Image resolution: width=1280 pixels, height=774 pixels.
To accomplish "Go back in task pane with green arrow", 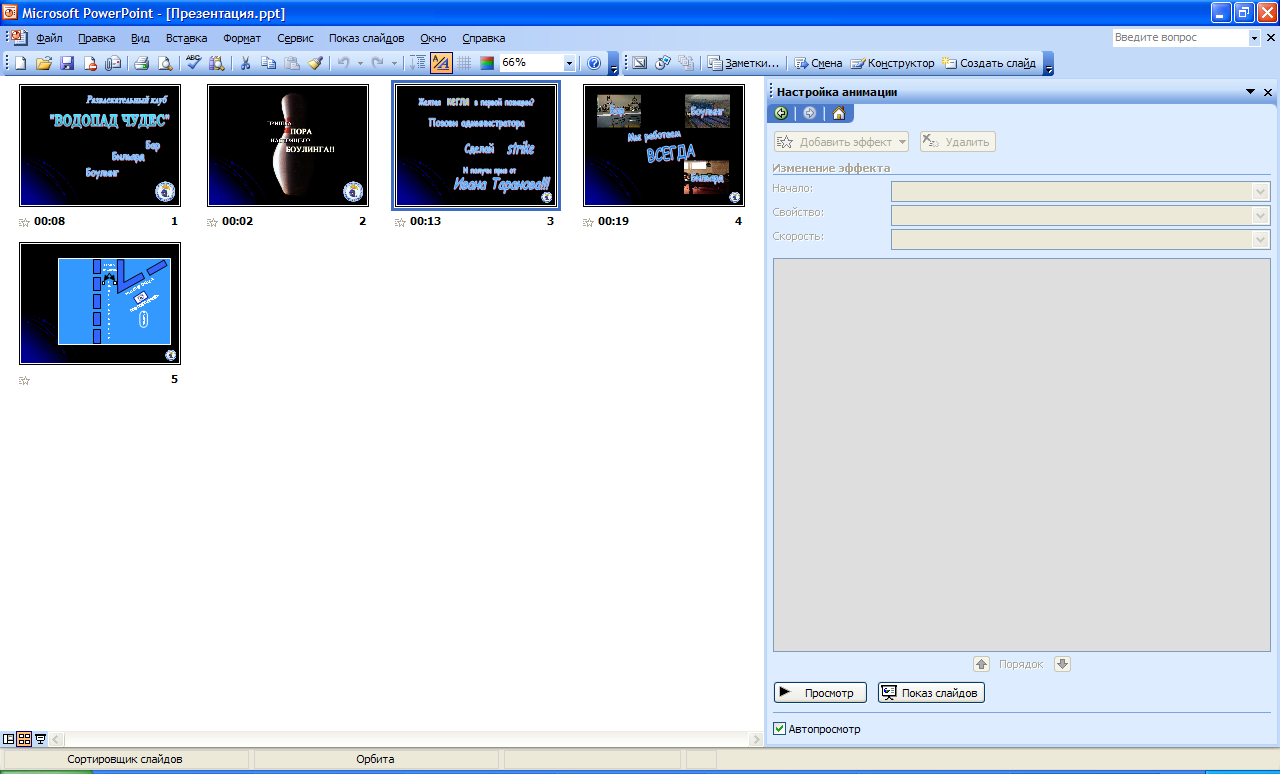I will coord(781,113).
